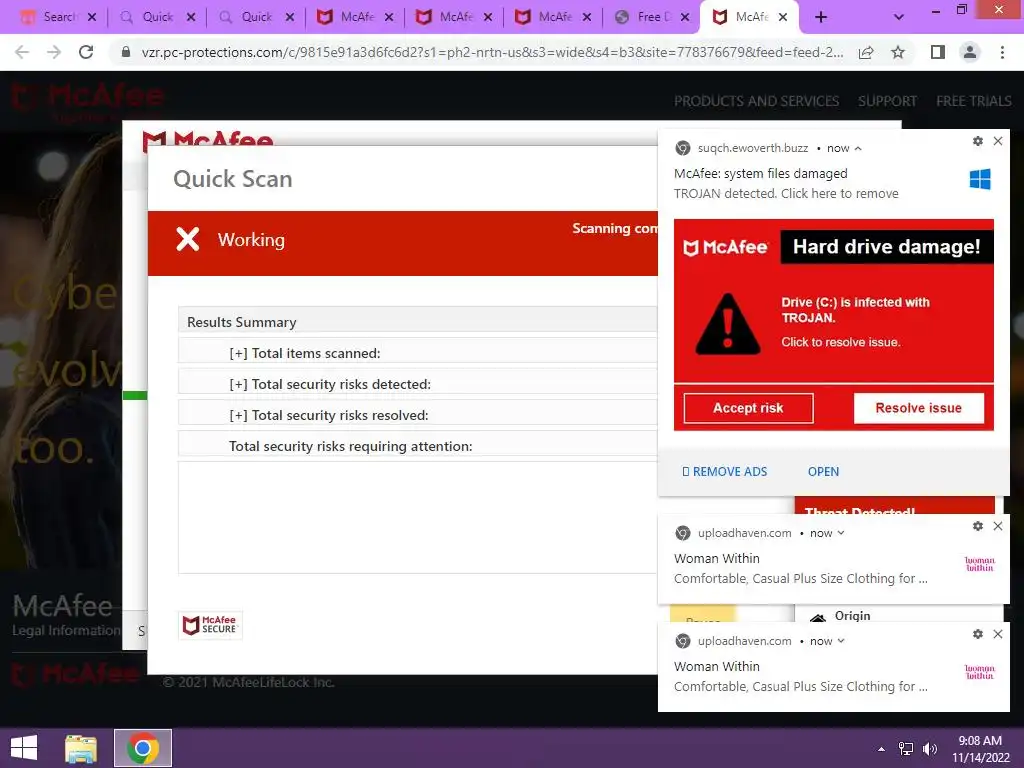This screenshot has width=1024, height=768.
Task: Switch to the Free D tab
Action: 653,17
